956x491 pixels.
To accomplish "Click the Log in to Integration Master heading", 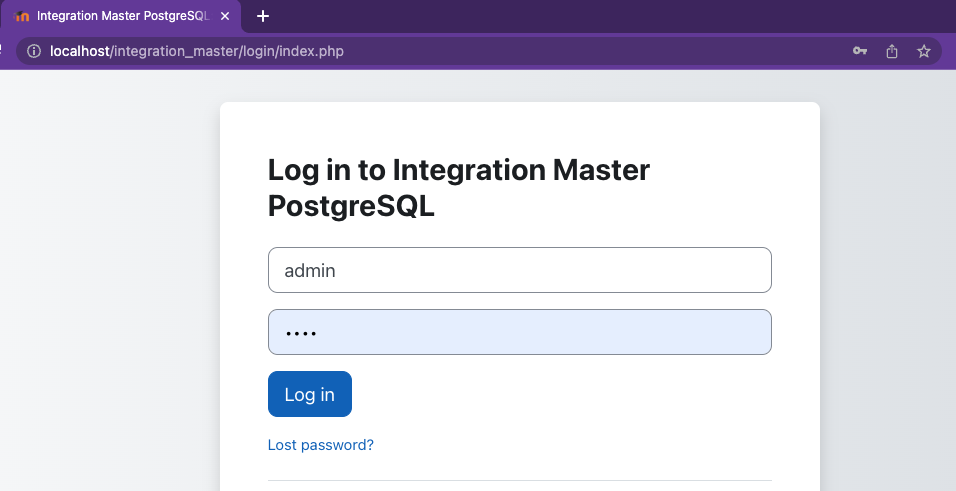I will [458, 188].
